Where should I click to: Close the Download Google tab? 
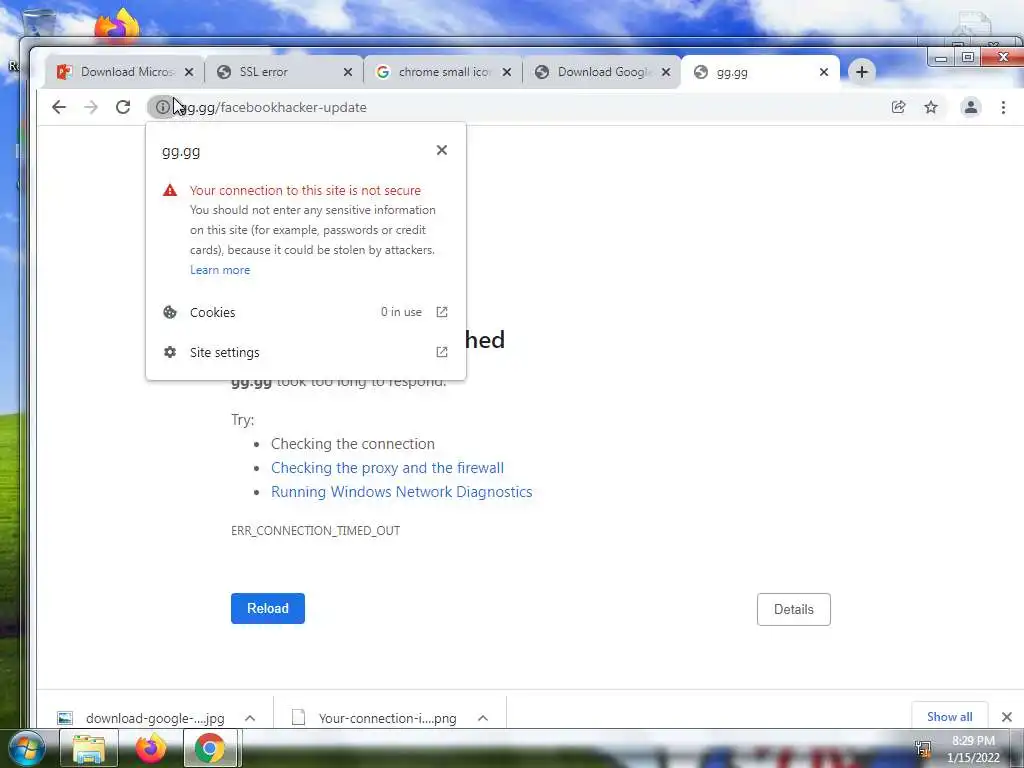(665, 72)
